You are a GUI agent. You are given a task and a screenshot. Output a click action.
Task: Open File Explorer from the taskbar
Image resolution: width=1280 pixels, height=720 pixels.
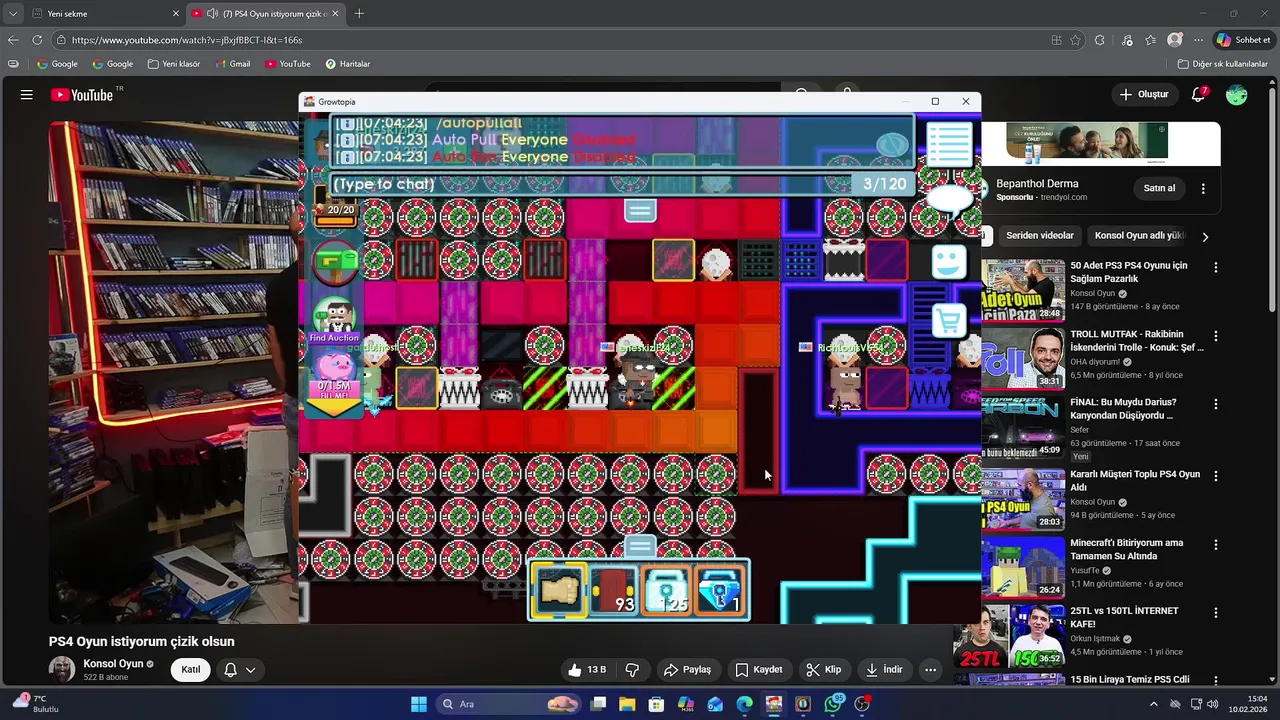point(627,704)
